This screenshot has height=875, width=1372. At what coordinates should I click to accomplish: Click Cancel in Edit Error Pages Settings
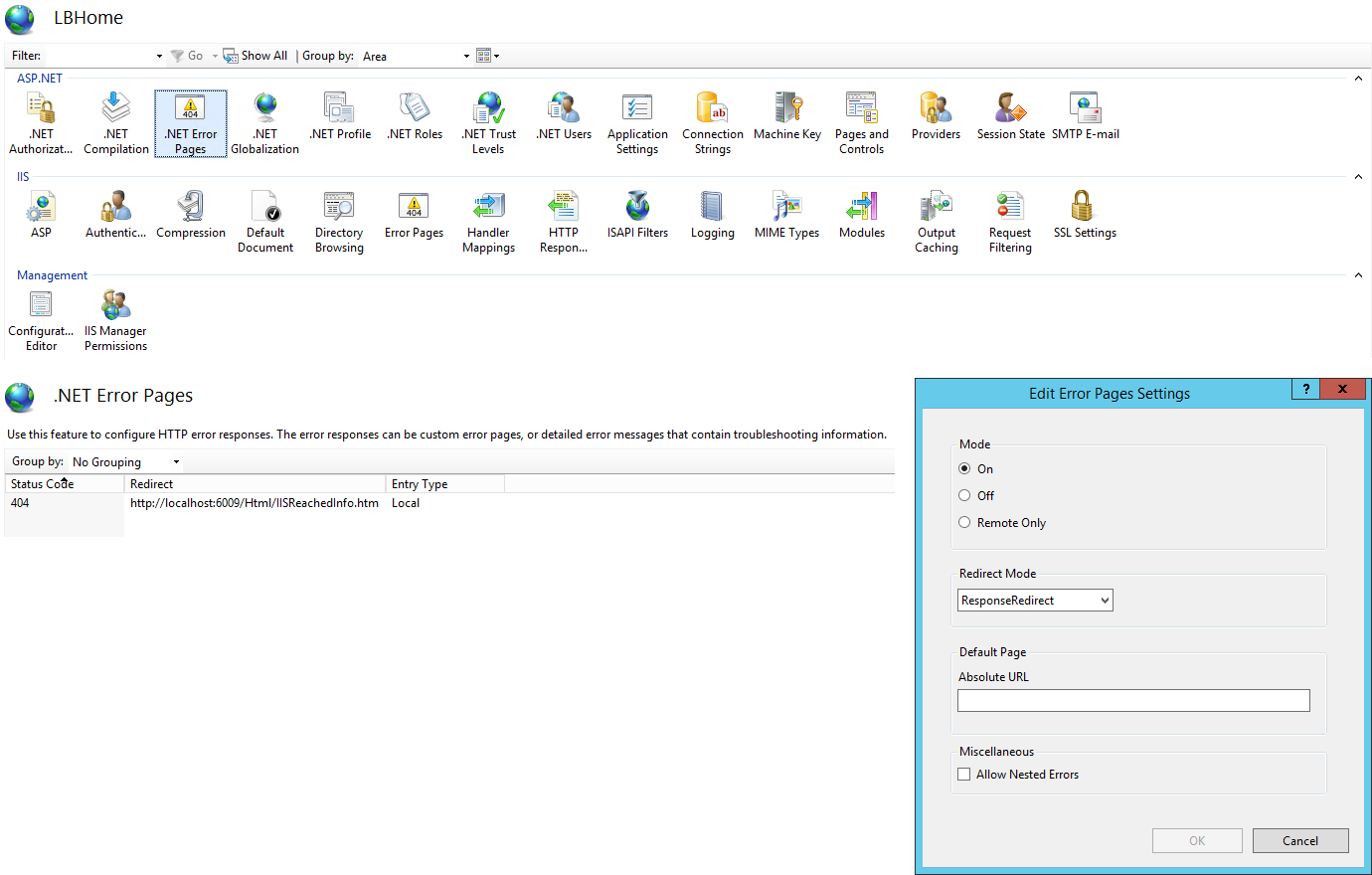click(x=1300, y=840)
